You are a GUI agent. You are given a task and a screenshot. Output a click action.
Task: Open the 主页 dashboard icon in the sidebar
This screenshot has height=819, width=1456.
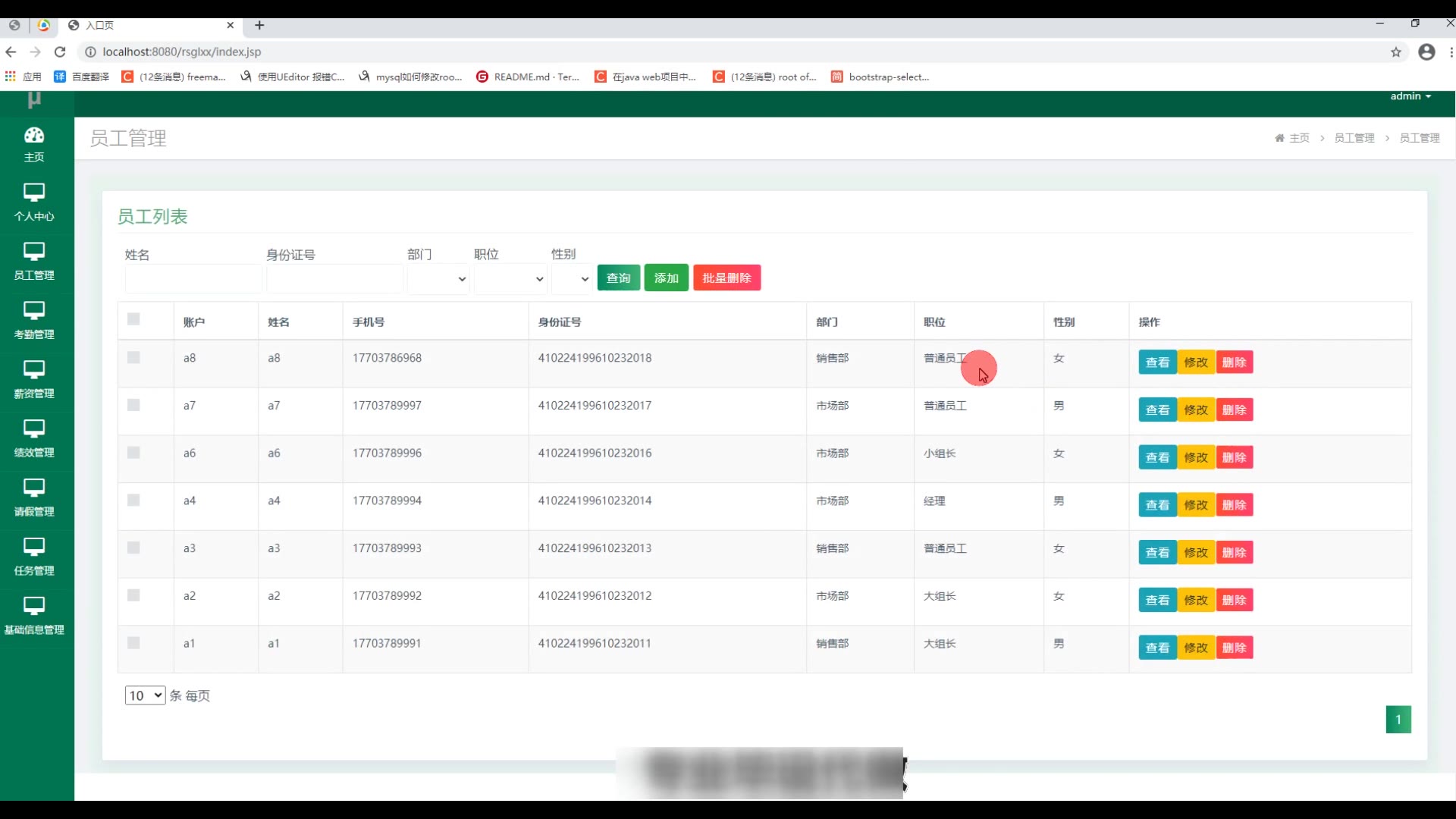tap(34, 136)
